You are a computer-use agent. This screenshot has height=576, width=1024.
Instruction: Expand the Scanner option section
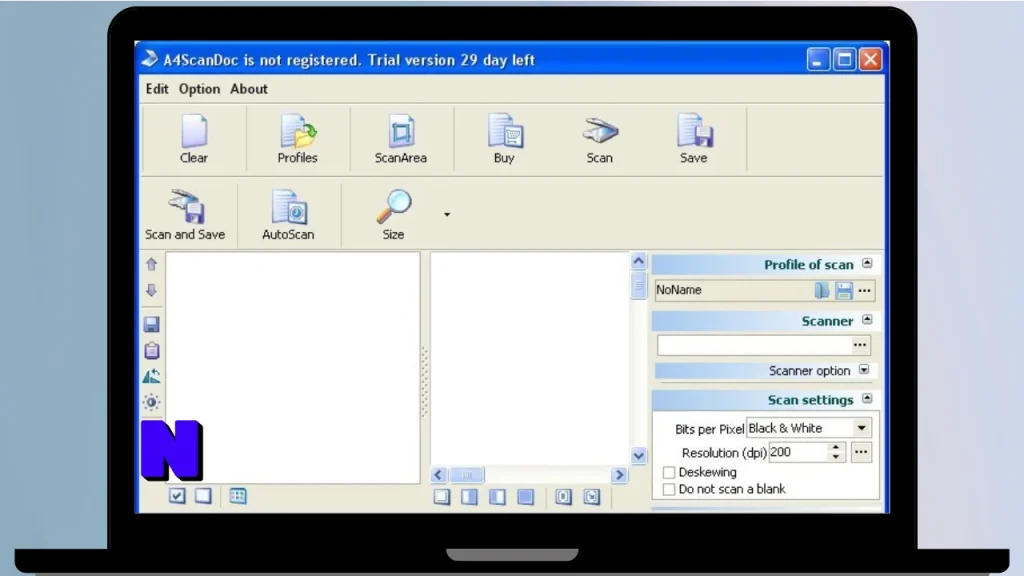(864, 370)
